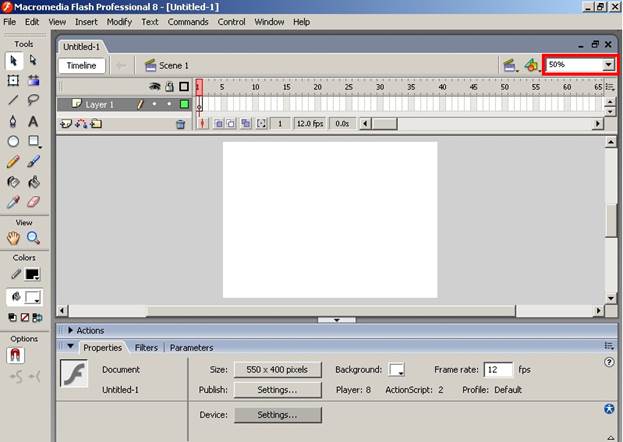Toggle show/hide all layers eye icon
Screen dimensions: 623x442
click(155, 86)
